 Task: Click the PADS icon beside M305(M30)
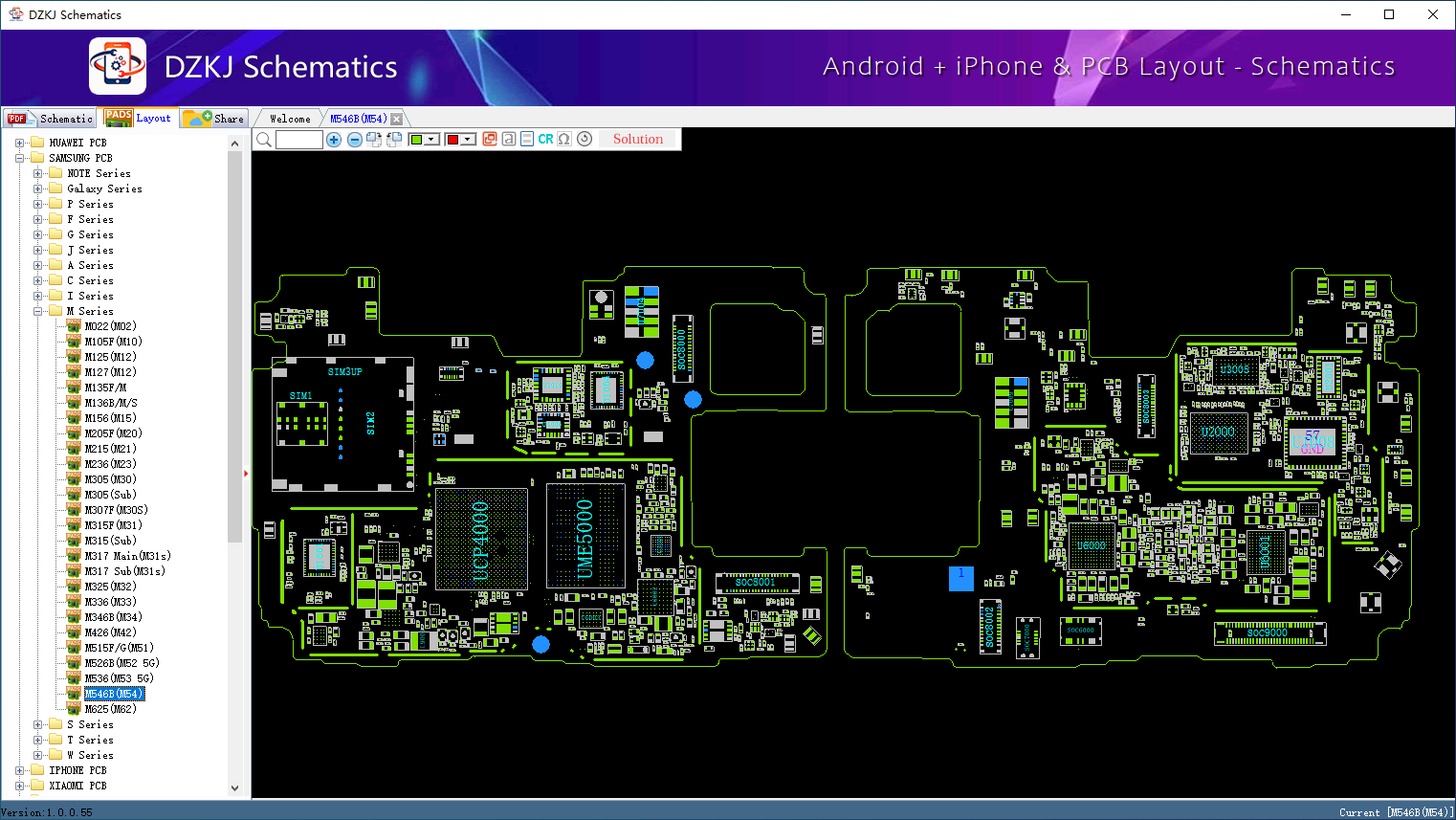click(x=74, y=479)
